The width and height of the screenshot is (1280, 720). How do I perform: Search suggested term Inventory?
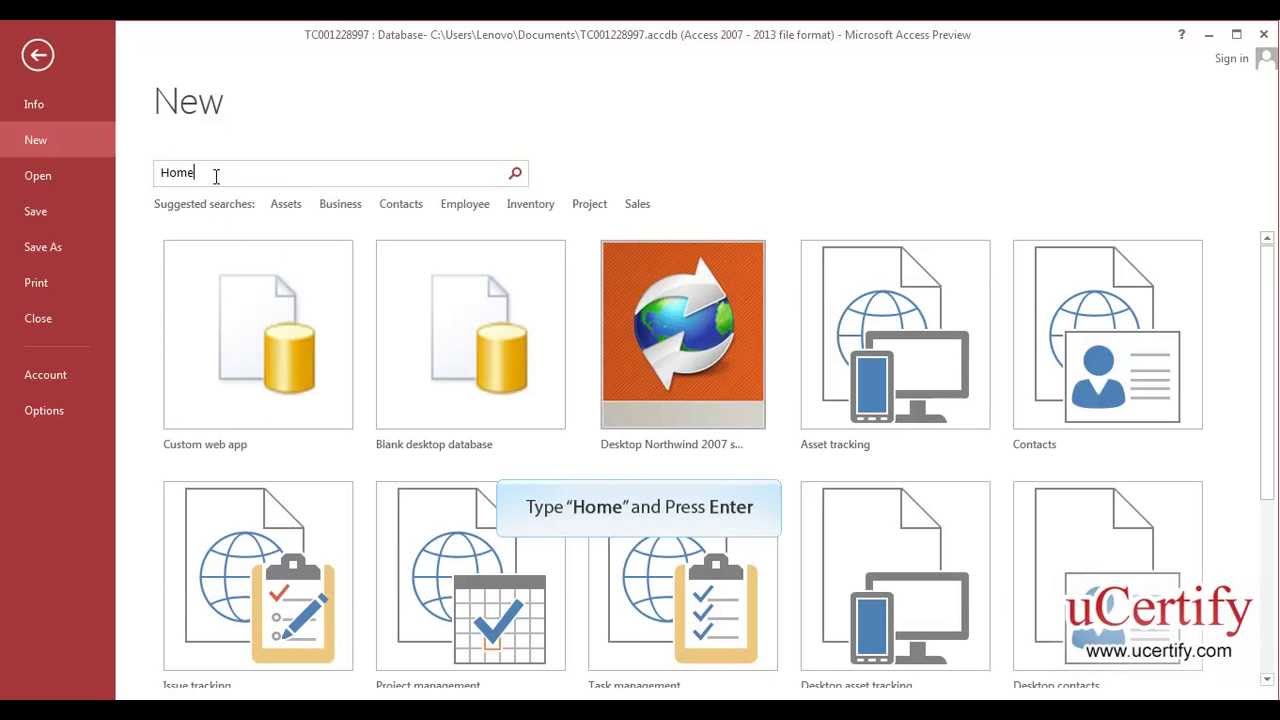(x=530, y=204)
